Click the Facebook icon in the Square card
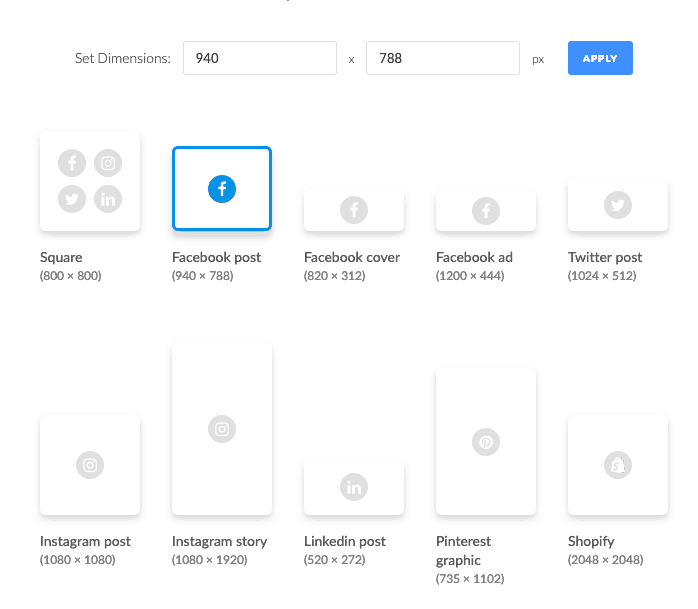This screenshot has height=609, width=698. 72,163
